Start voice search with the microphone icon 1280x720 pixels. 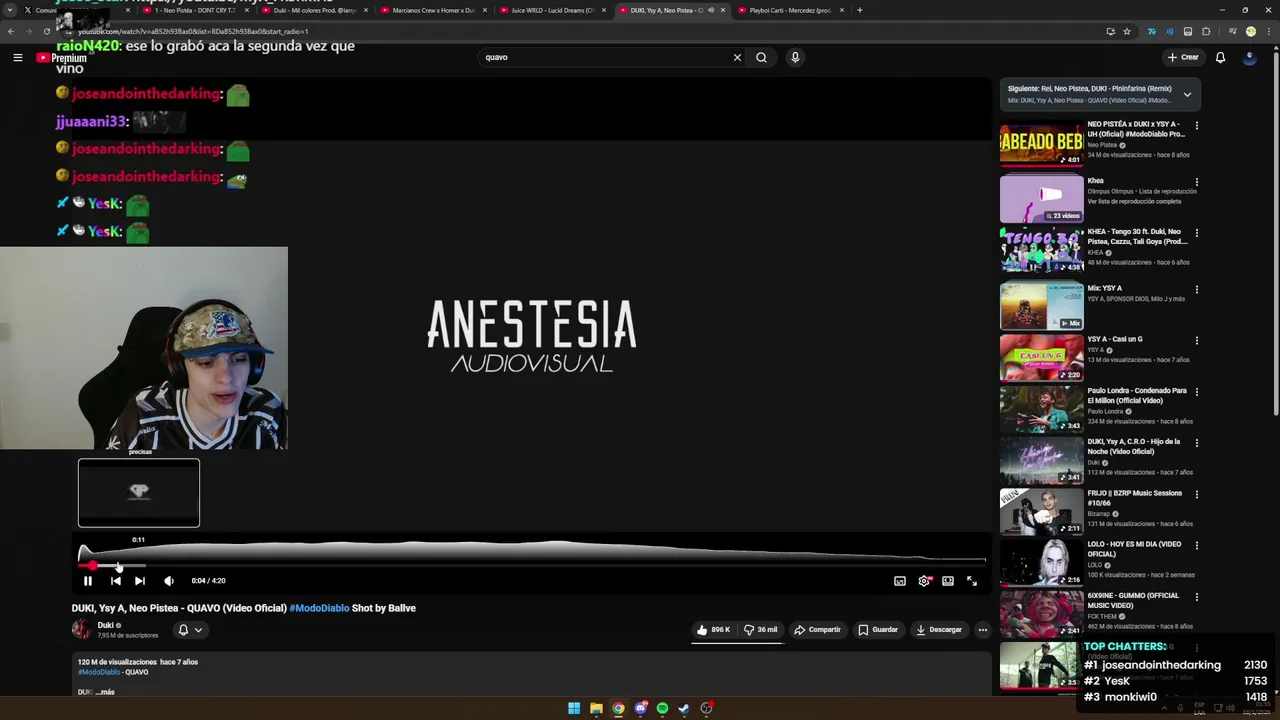click(x=795, y=57)
